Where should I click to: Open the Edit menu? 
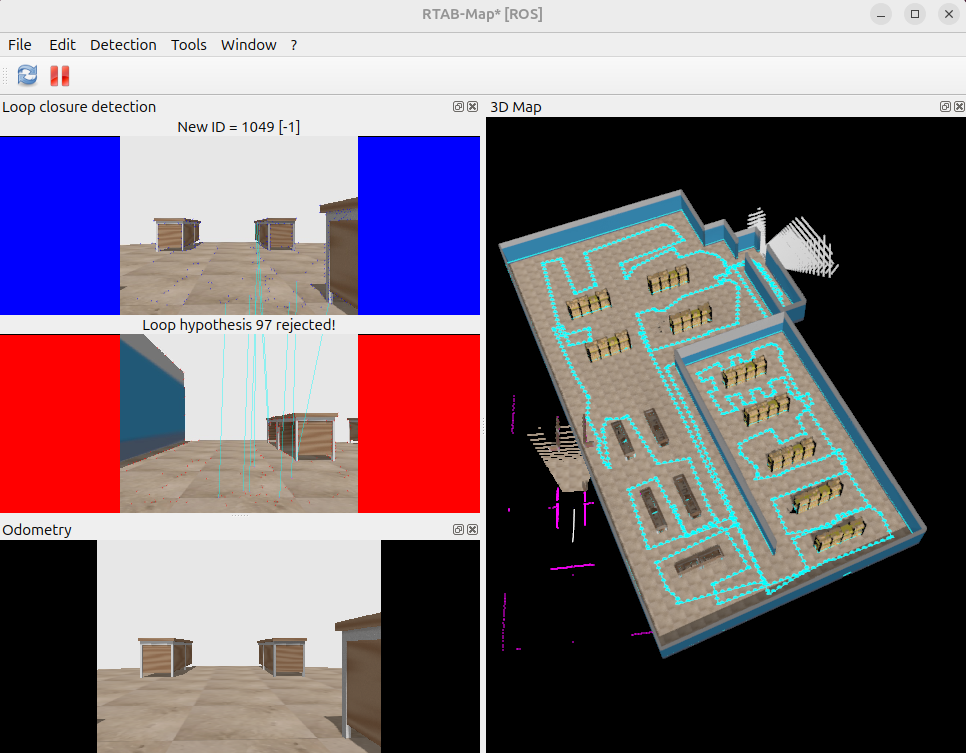62,45
